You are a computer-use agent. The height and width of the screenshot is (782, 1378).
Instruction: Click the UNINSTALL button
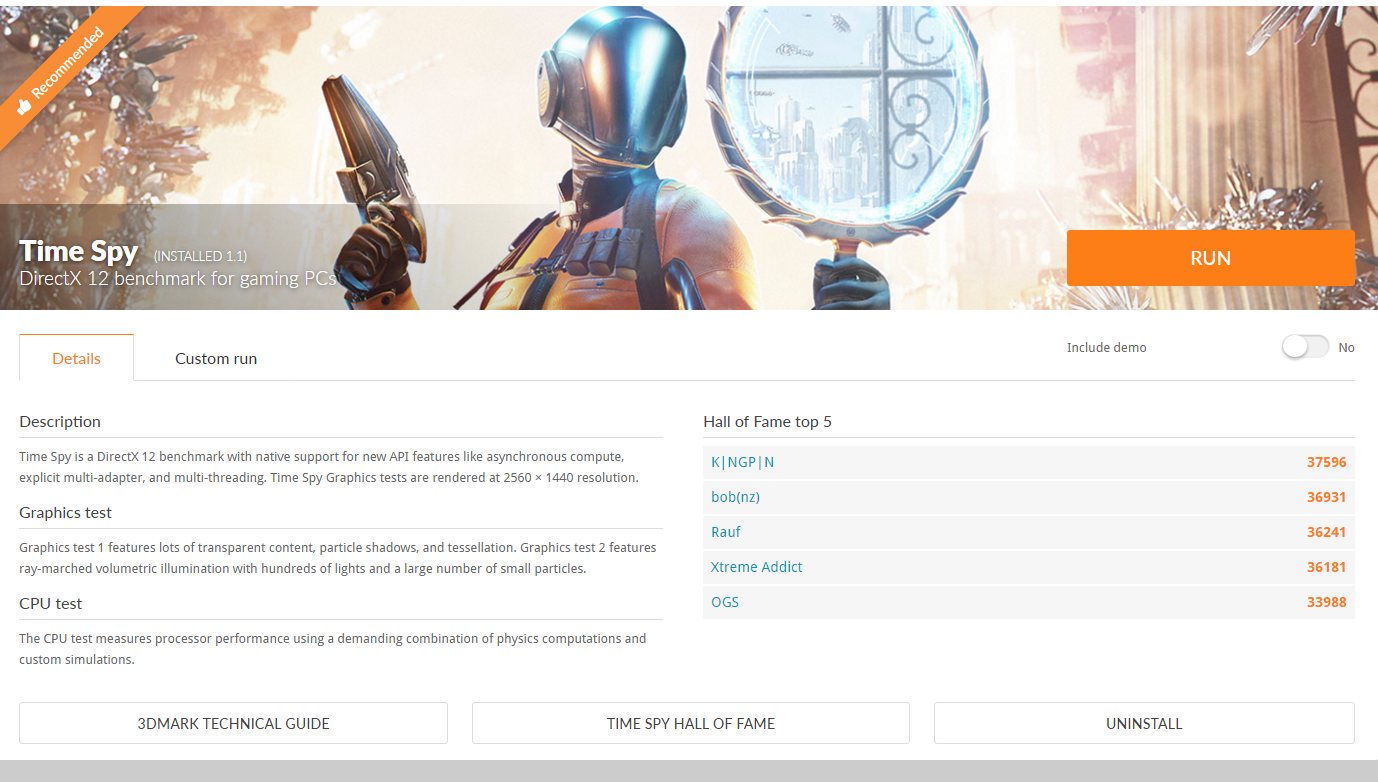coord(1144,723)
